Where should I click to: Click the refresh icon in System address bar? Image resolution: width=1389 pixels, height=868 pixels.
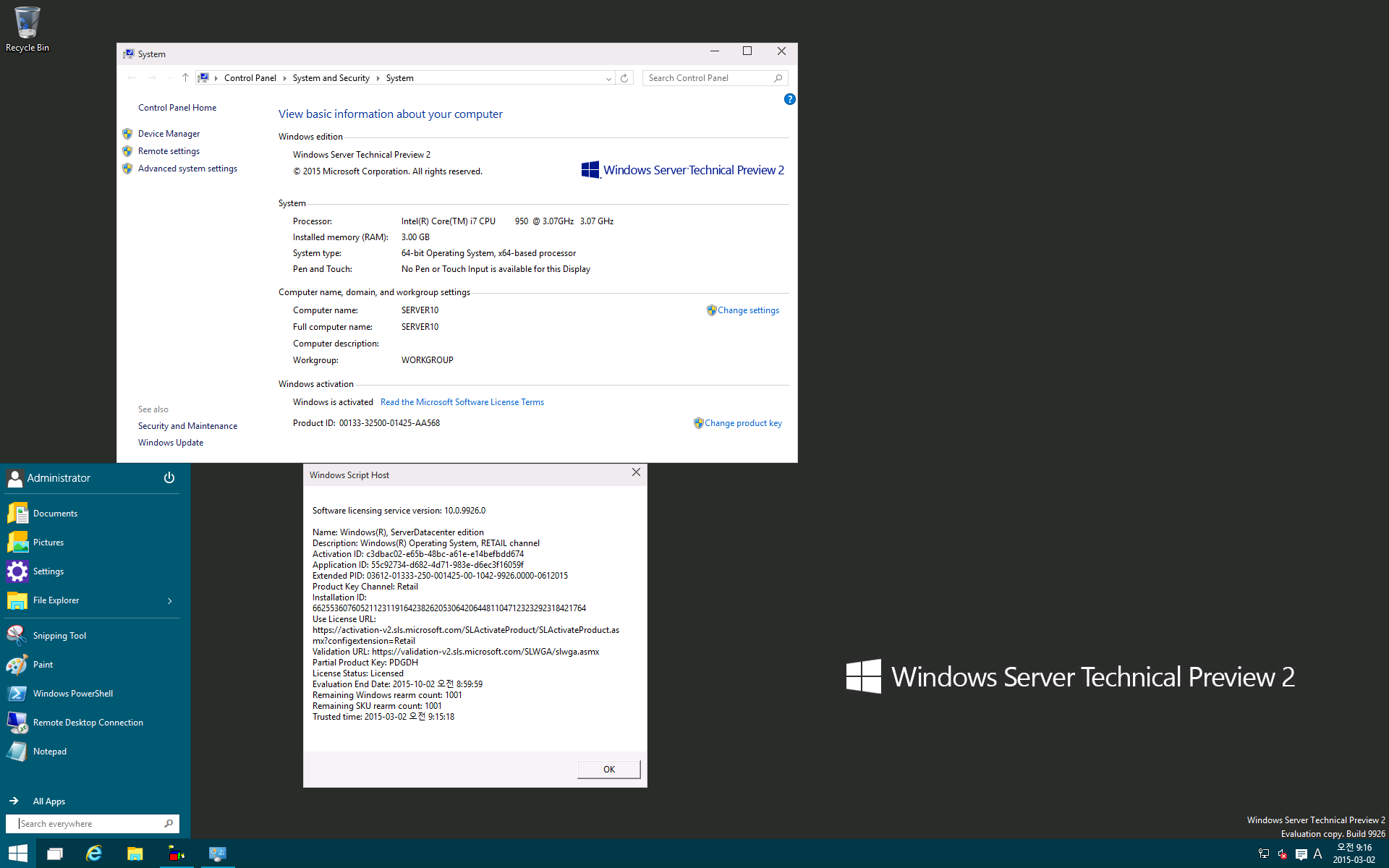[624, 78]
